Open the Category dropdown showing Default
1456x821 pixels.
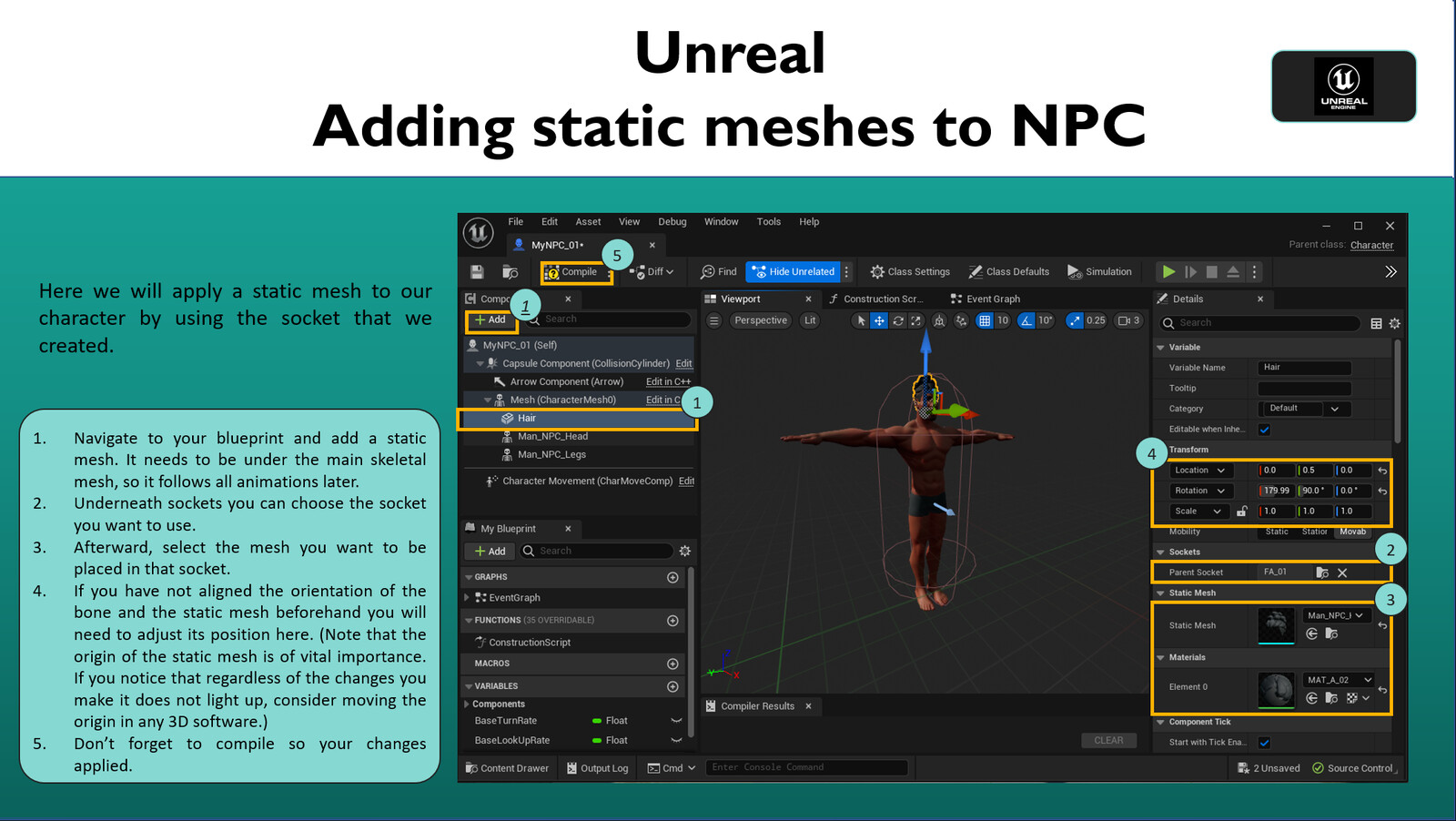1303,408
